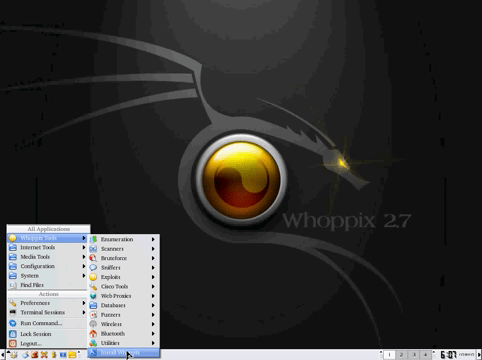Image resolution: width=482 pixels, height=360 pixels.
Task: Open Terminal Sessions entry
Action: 47,312
